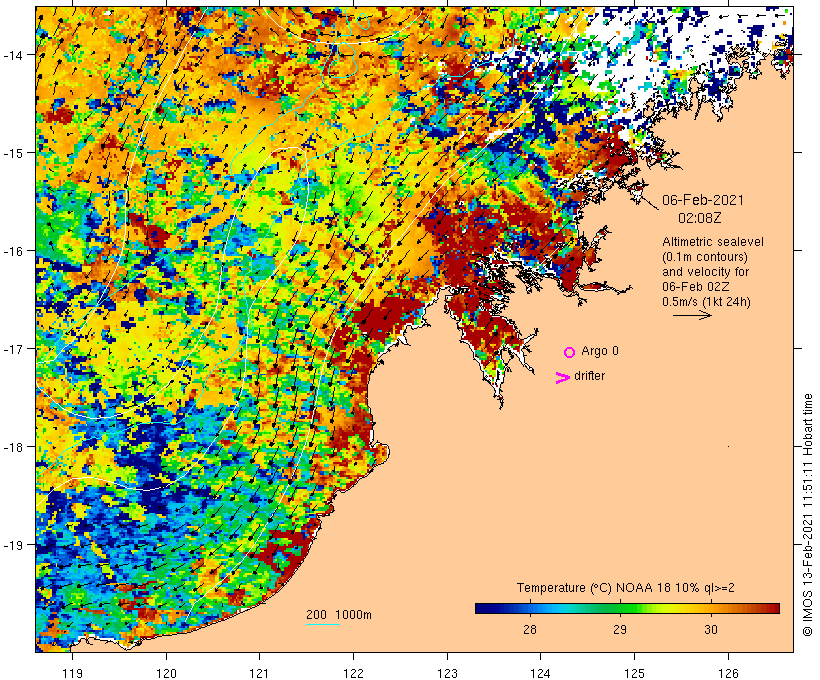Click the longitude axis label "121"
This screenshot has width=820, height=680.
(x=259, y=673)
